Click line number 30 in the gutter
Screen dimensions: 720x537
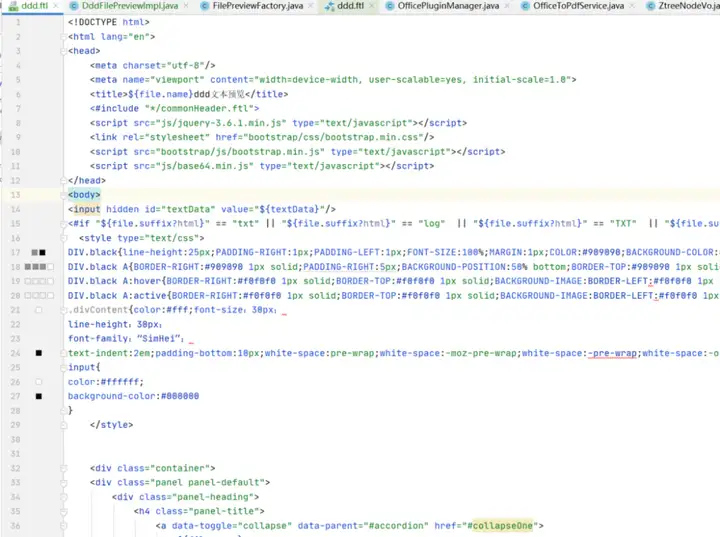15,440
